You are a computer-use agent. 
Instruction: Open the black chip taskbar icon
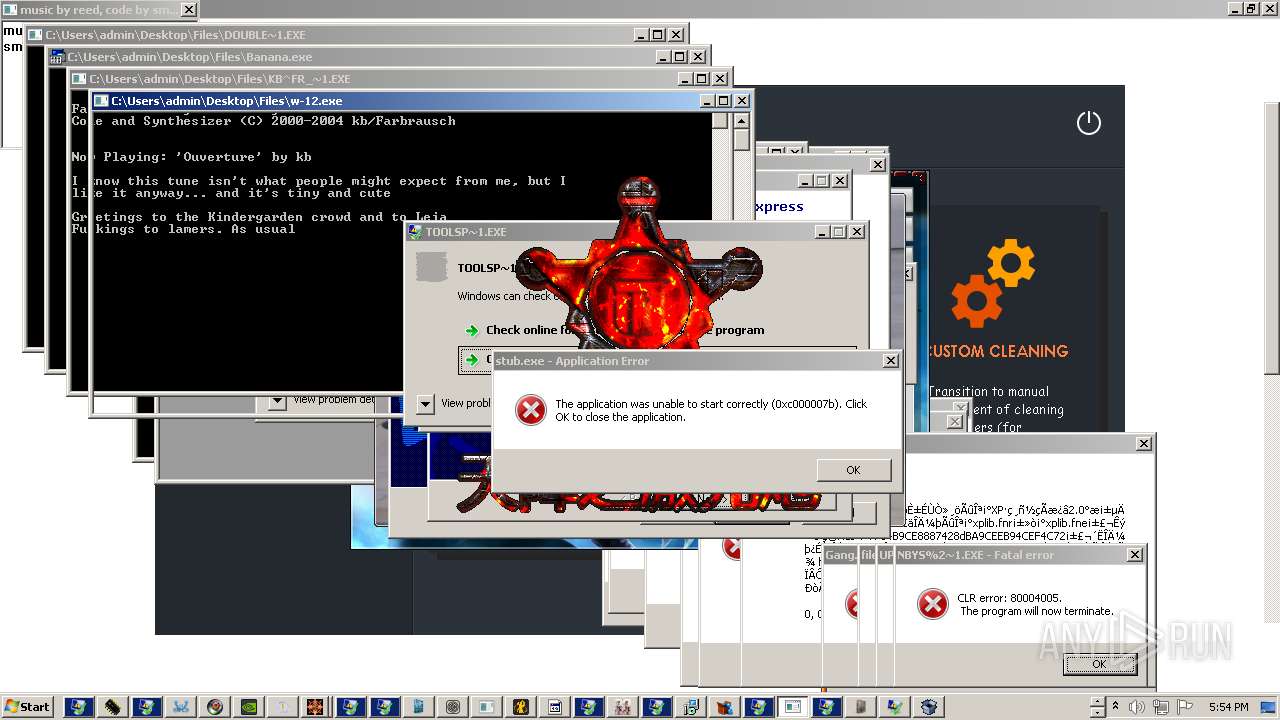point(112,707)
